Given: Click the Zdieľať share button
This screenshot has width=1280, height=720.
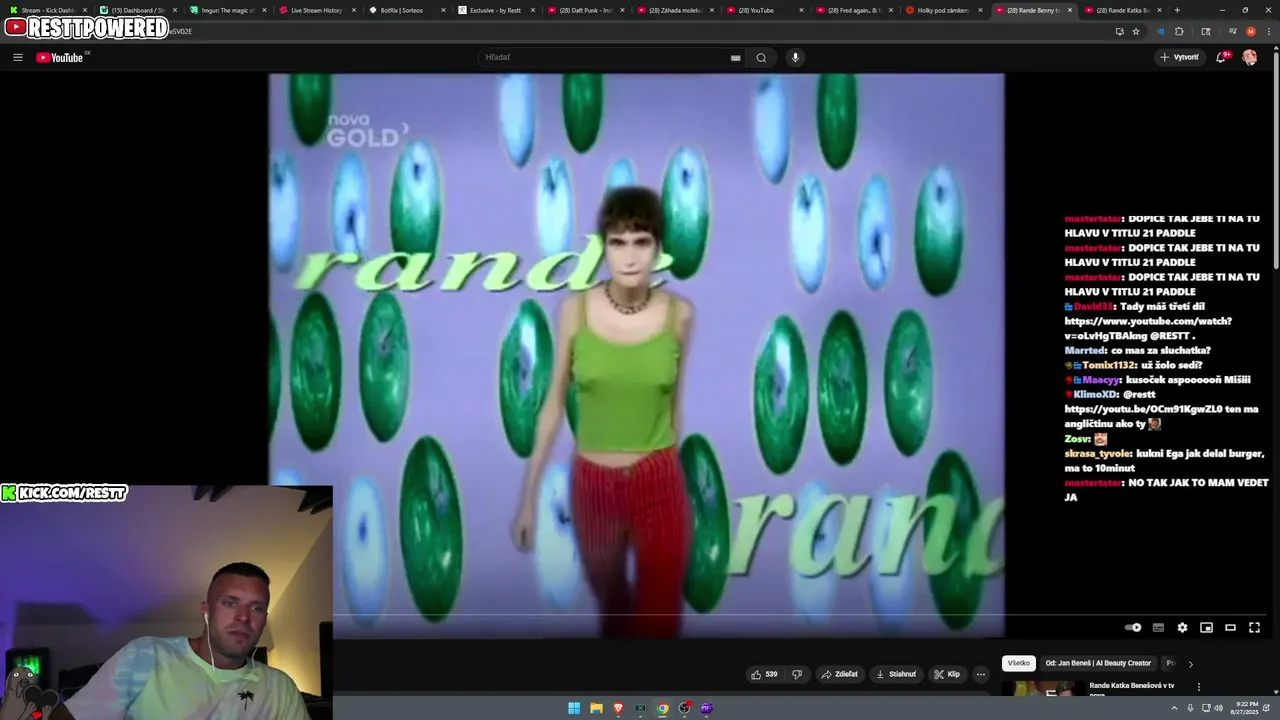Looking at the screenshot, I should 839,674.
